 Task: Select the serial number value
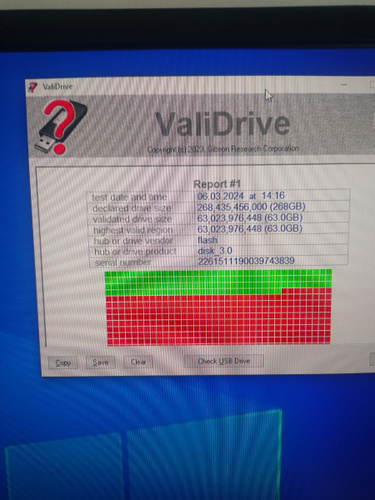246,261
